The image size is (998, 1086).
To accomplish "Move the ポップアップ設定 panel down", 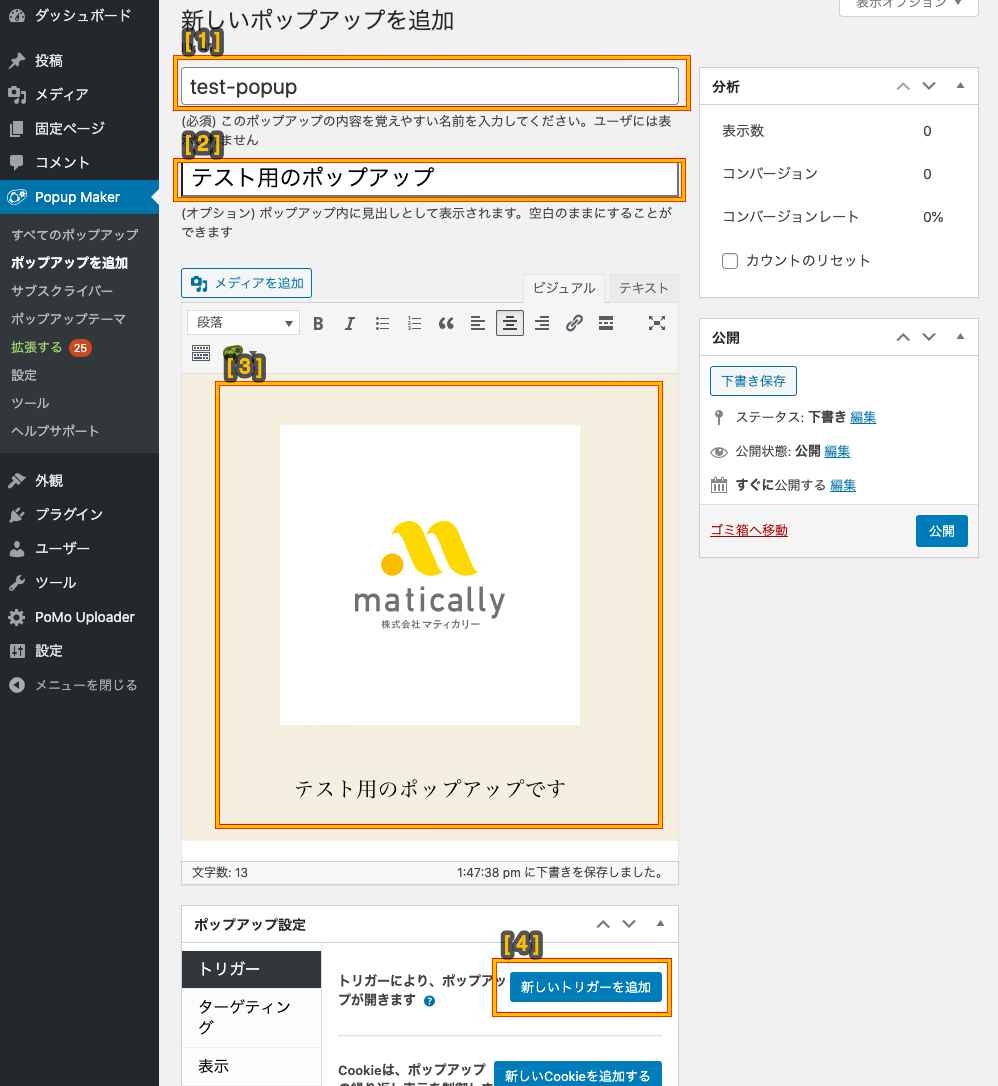I will (x=629, y=924).
